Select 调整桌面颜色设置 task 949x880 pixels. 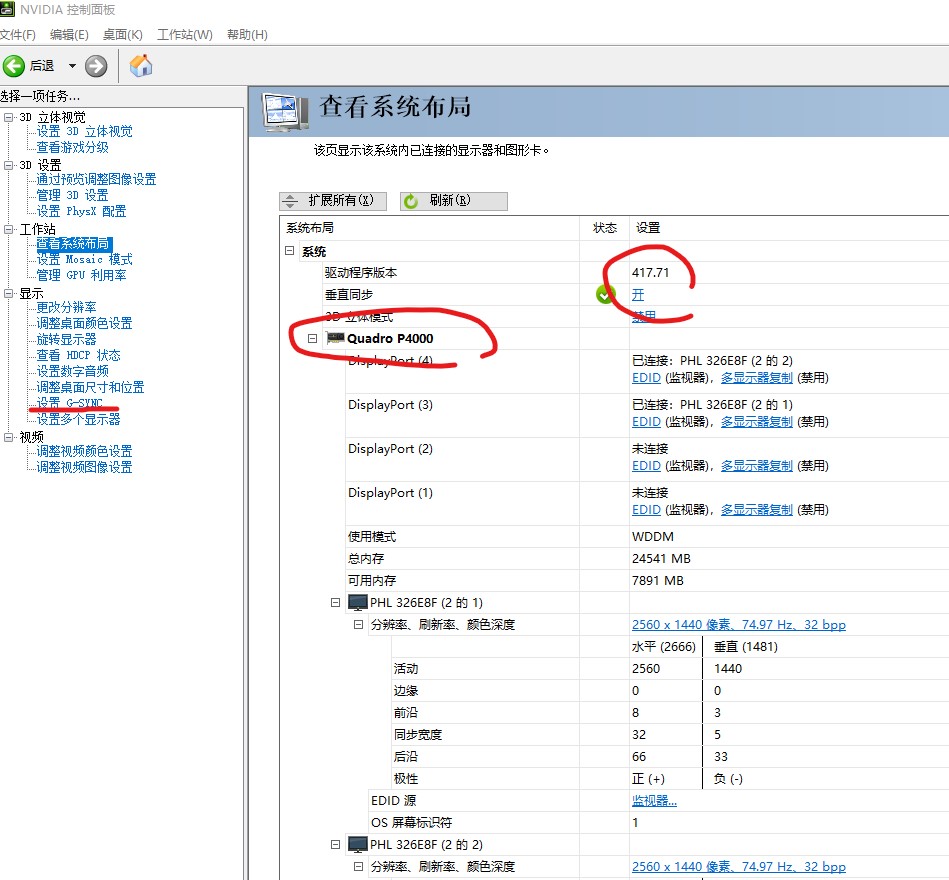click(84, 323)
